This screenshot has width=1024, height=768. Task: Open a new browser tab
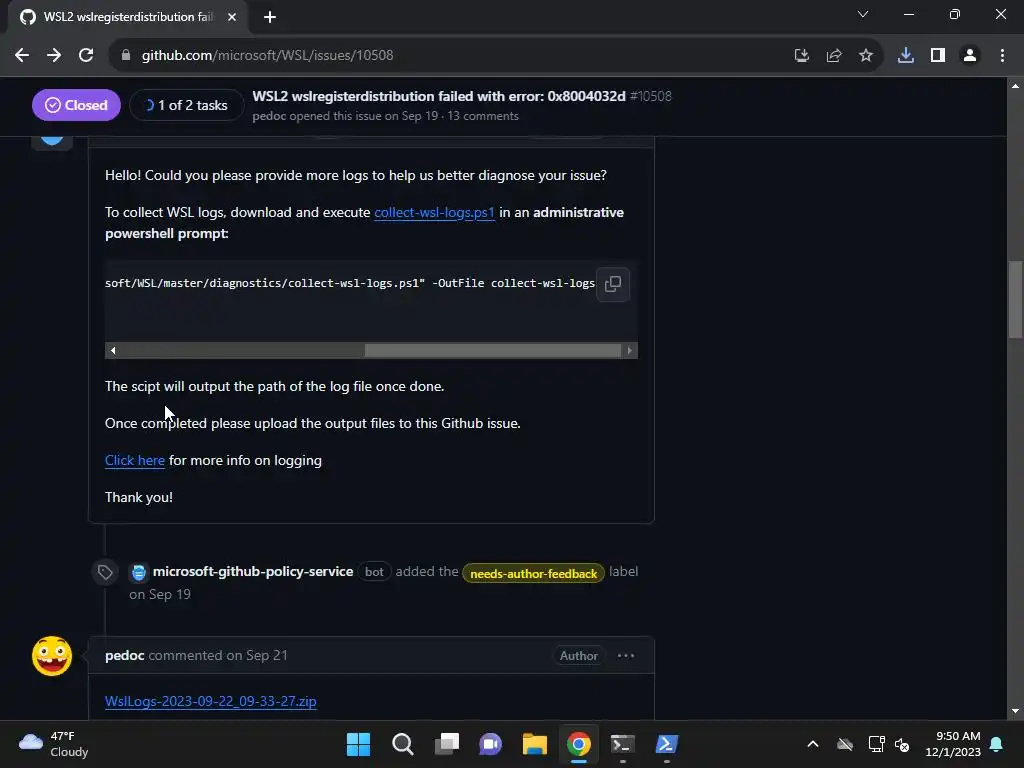click(270, 17)
